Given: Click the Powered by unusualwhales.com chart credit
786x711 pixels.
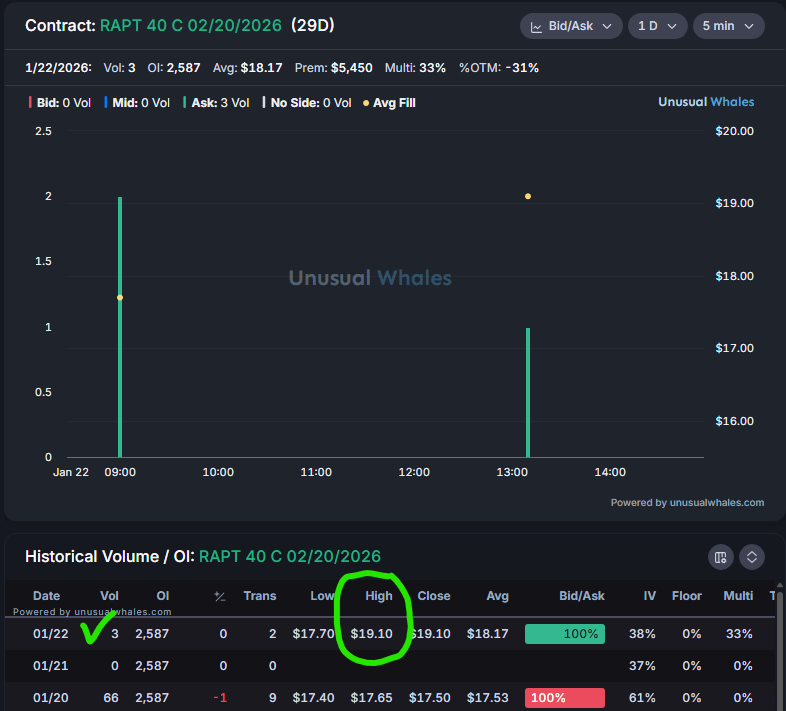Looking at the screenshot, I should coord(687,502).
